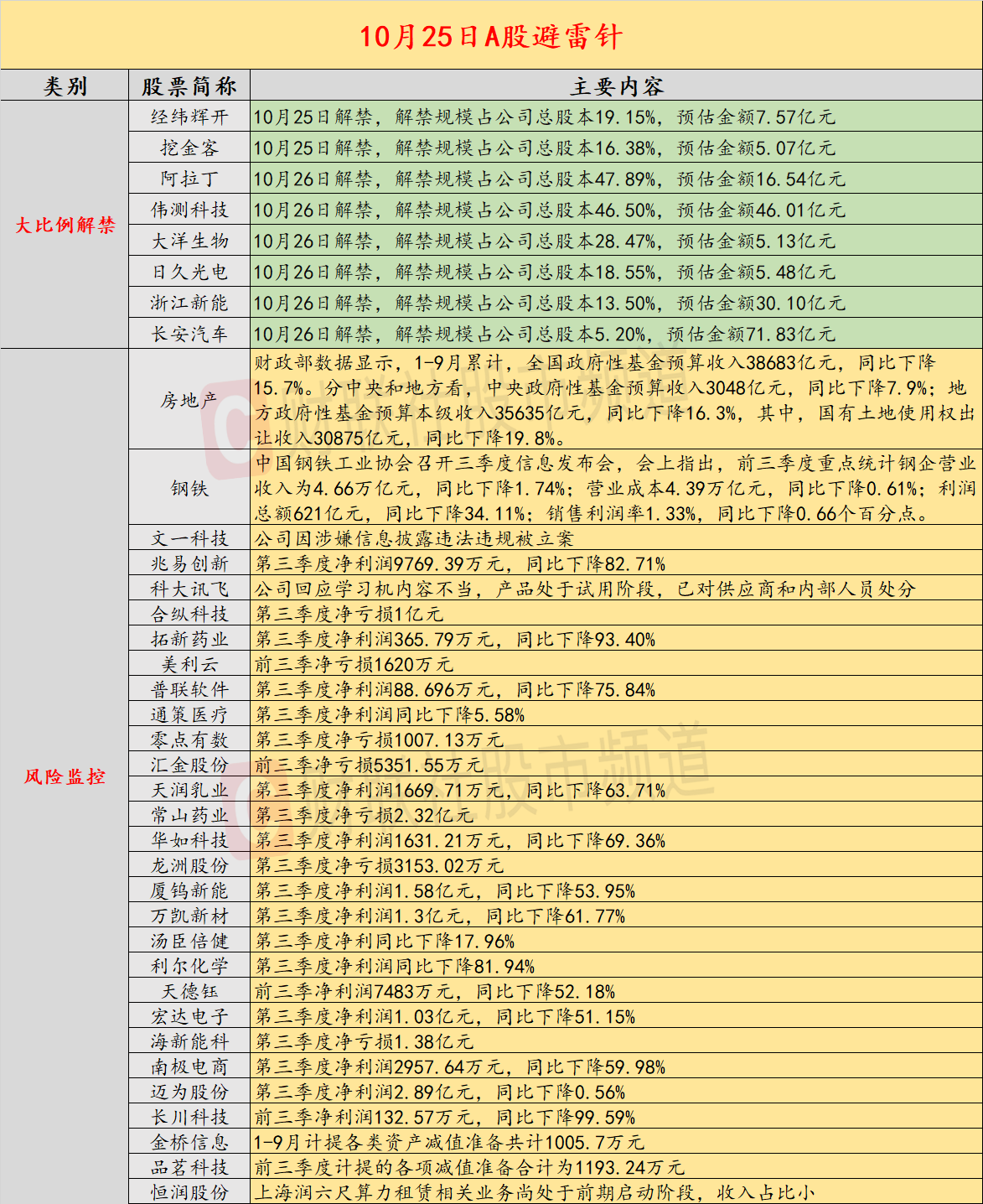This screenshot has height=1204, width=983.
Task: Select stock name 普联软件
Action: [x=189, y=689]
